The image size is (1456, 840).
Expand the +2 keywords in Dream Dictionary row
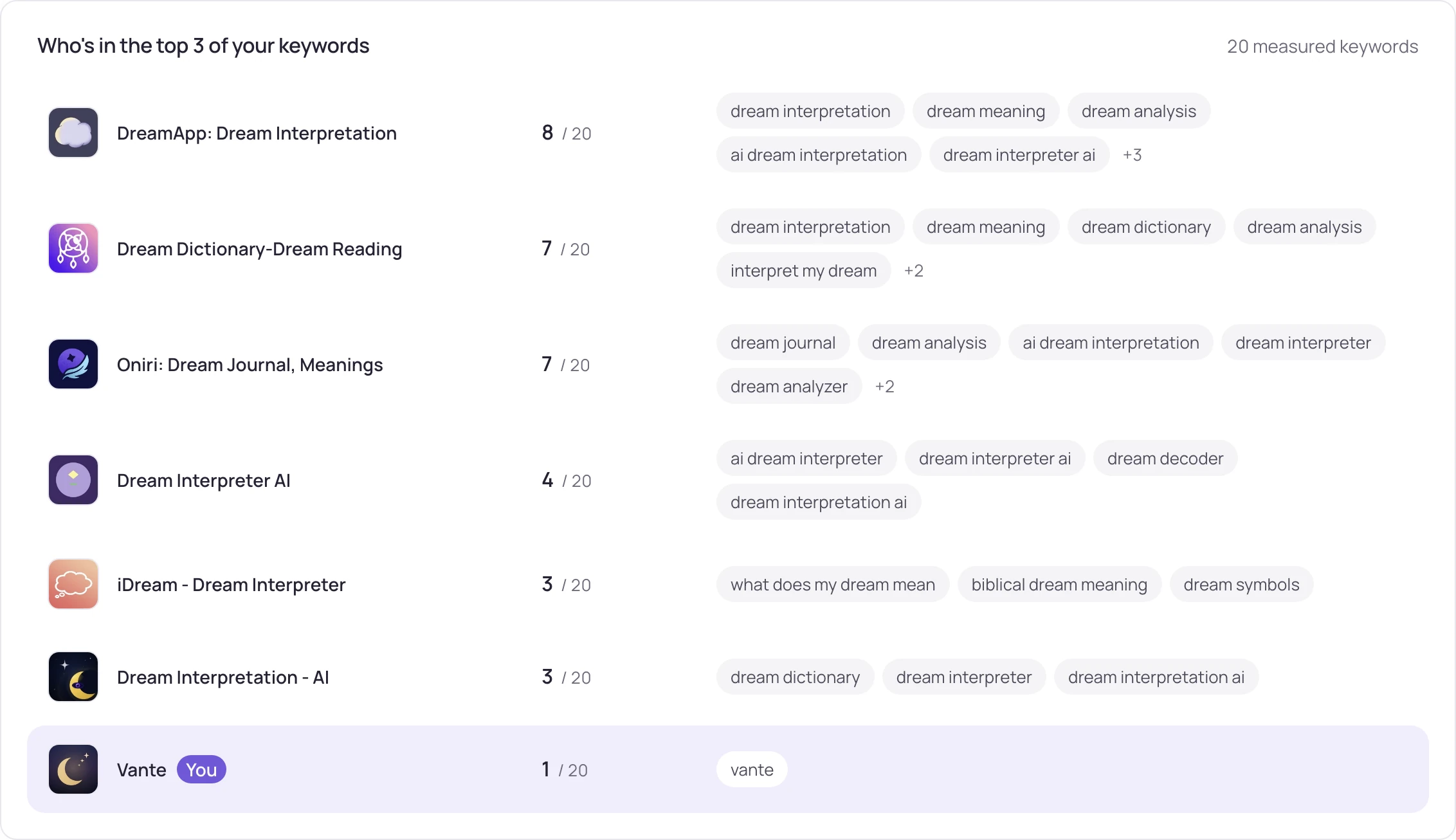913,271
